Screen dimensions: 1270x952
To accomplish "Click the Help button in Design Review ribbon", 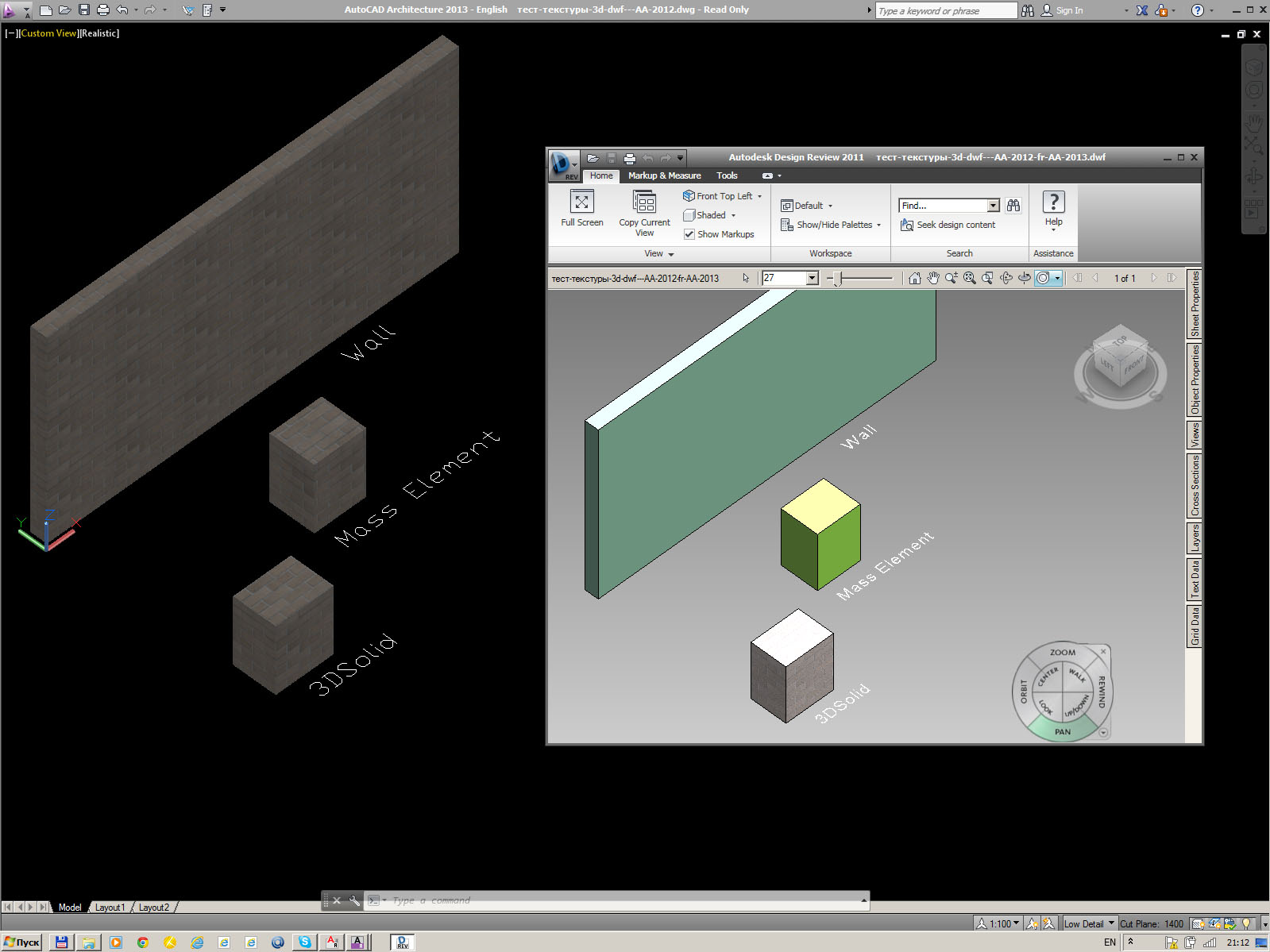I will click(1053, 210).
